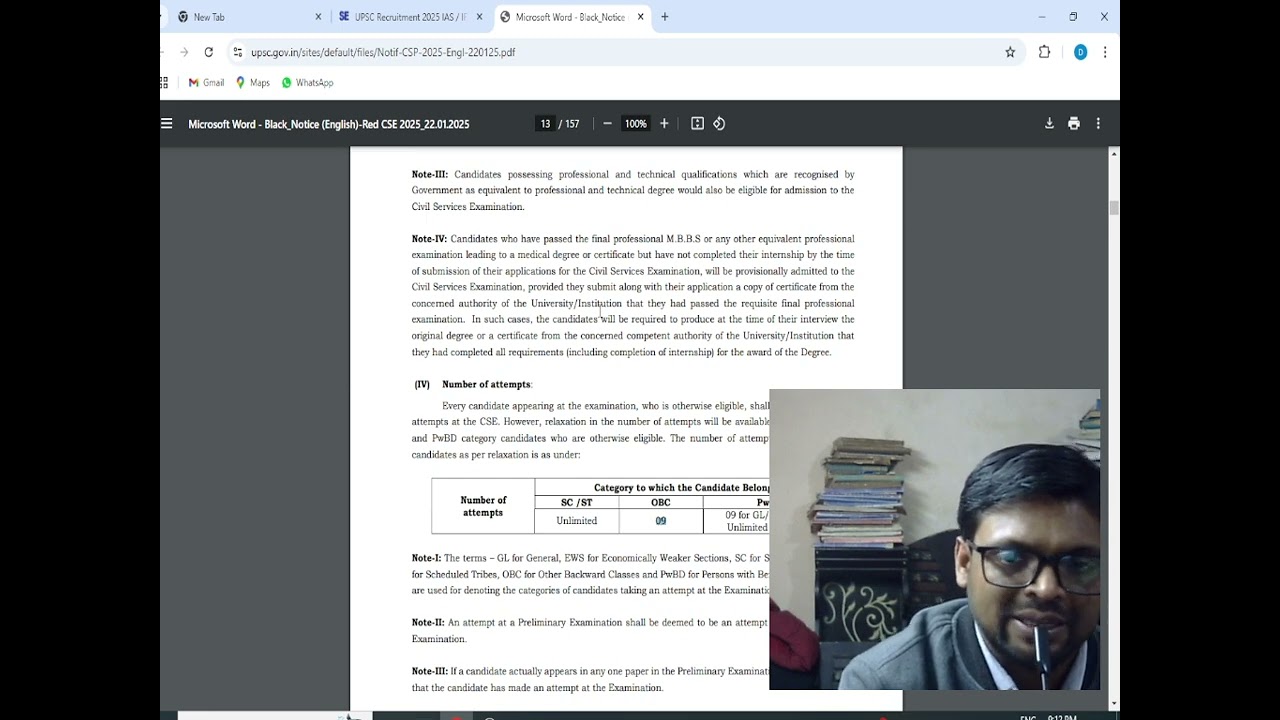Screen dimensions: 1280x720
Task: Click the 'SC /ST' table header
Action: click(x=577, y=502)
